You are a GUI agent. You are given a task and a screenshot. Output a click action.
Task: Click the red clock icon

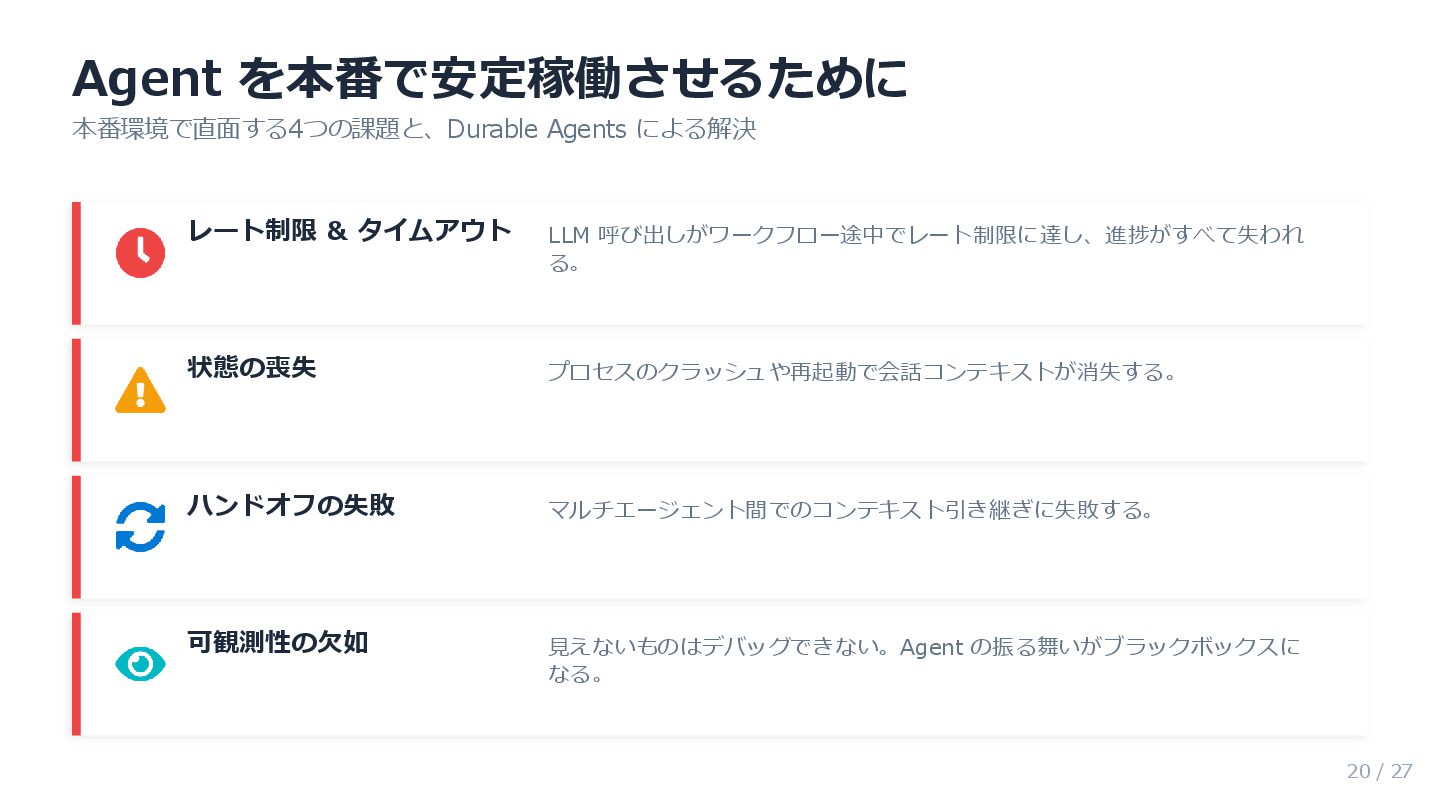pyautogui.click(x=140, y=253)
